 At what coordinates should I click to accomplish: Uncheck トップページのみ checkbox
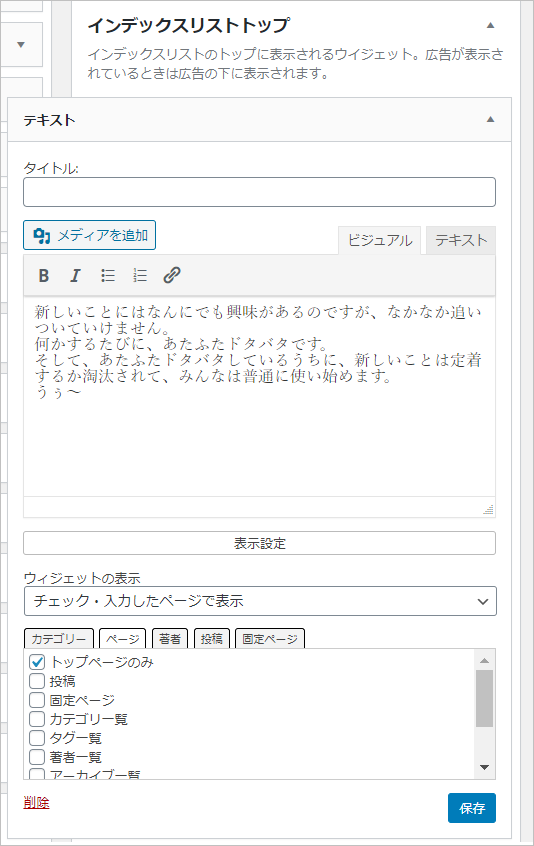click(x=37, y=662)
